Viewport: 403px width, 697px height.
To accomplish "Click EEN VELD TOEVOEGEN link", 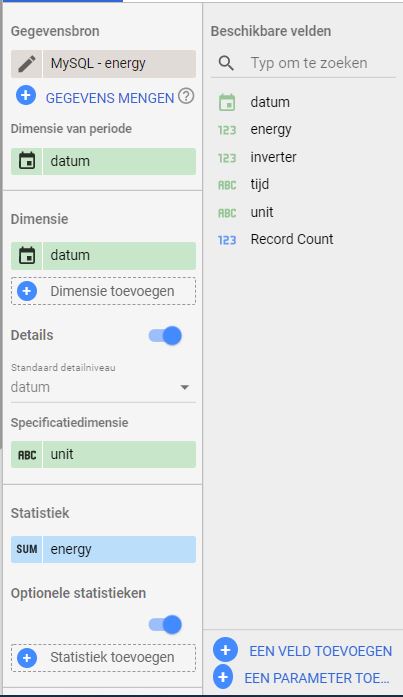I will tap(320, 651).
